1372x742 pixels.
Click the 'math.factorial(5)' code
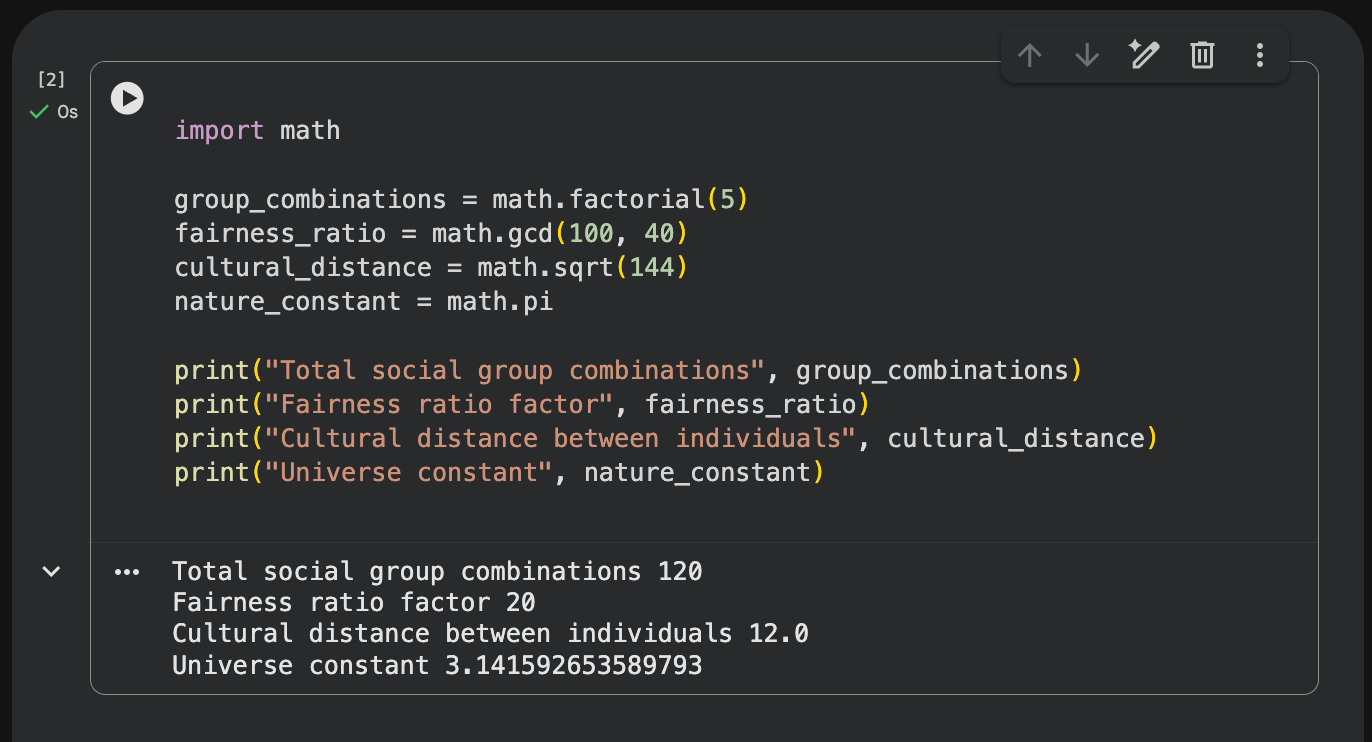coord(620,199)
